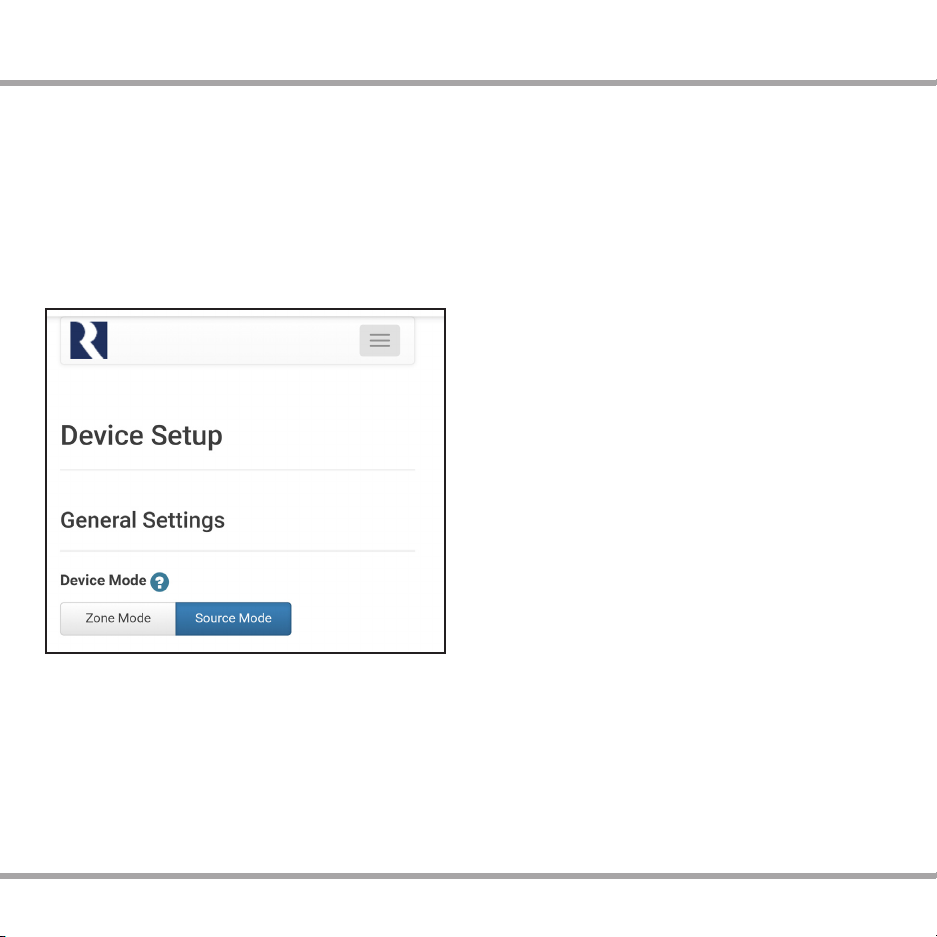
Task: Click the Russound R logo
Action: point(88,340)
